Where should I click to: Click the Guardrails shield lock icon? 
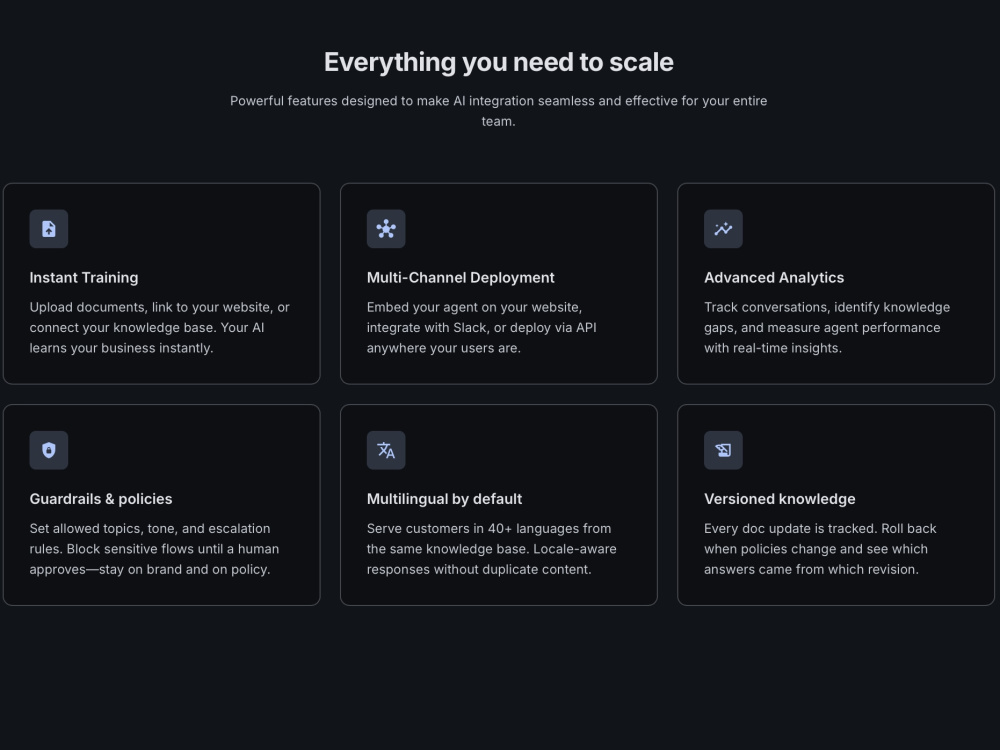point(48,450)
